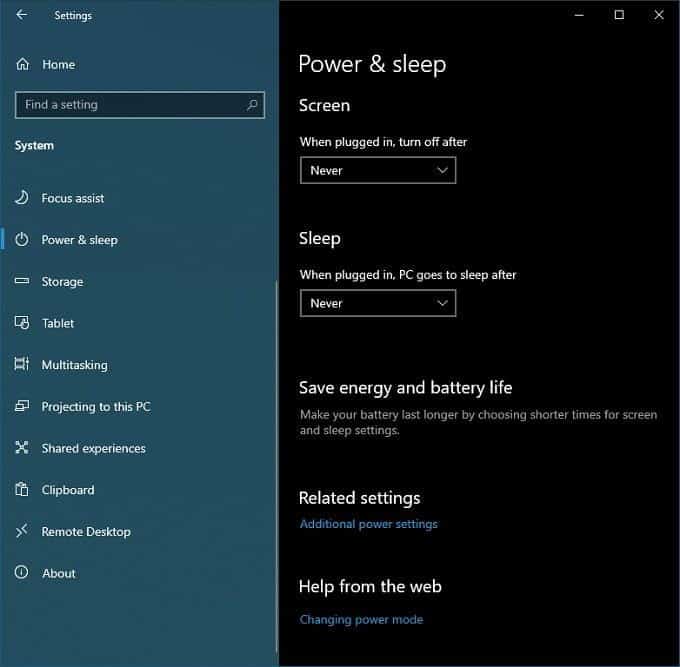Click the Remote Desktop icon
The height and width of the screenshot is (667, 680).
[22, 531]
